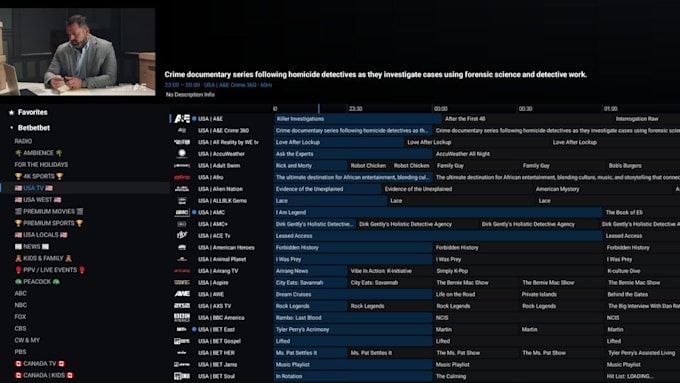Image resolution: width=680 pixels, height=383 pixels.
Task: Click the BET Soul channel logo
Action: click(x=182, y=376)
